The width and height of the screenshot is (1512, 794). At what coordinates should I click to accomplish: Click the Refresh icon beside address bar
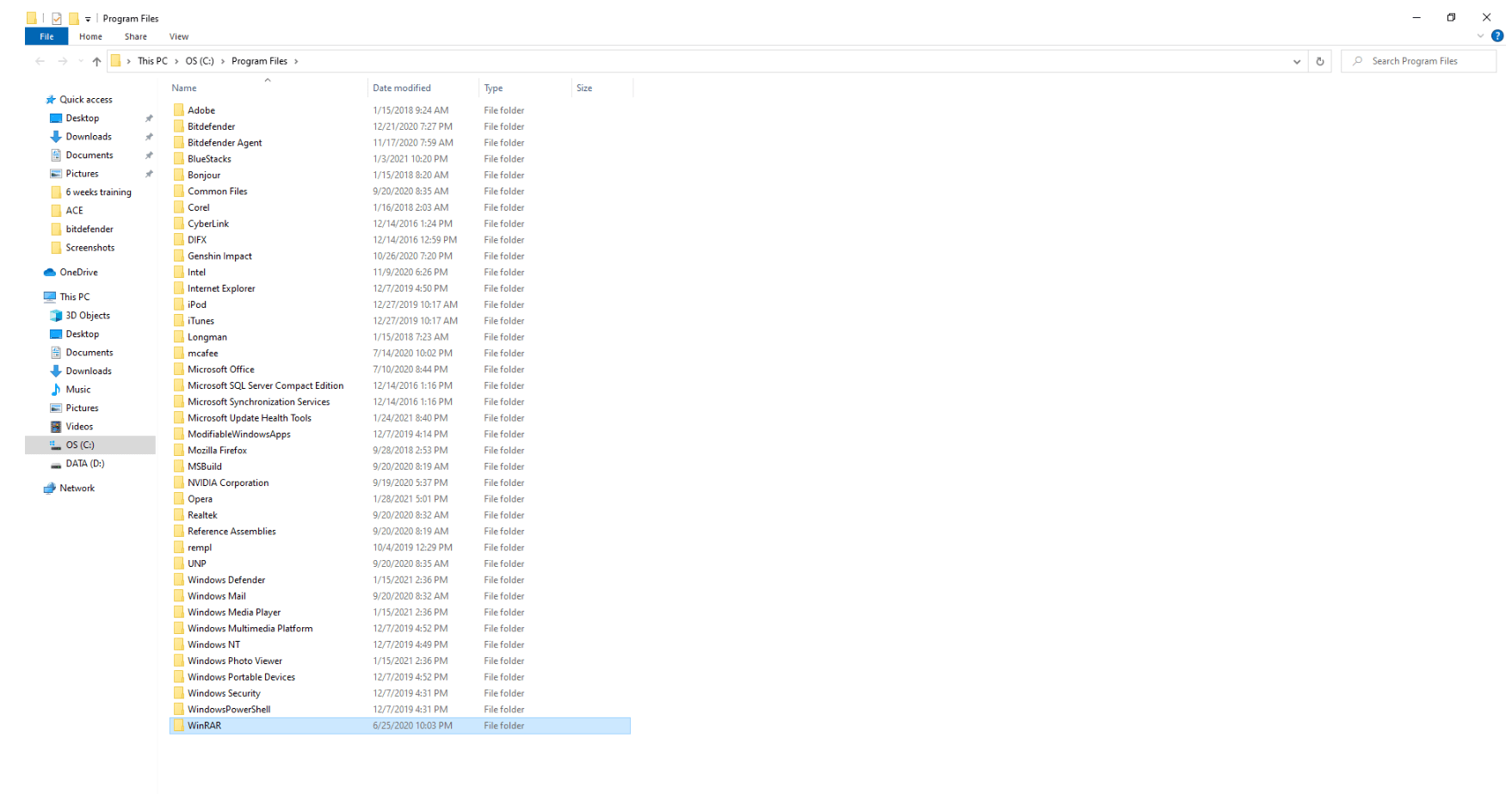coord(1320,61)
